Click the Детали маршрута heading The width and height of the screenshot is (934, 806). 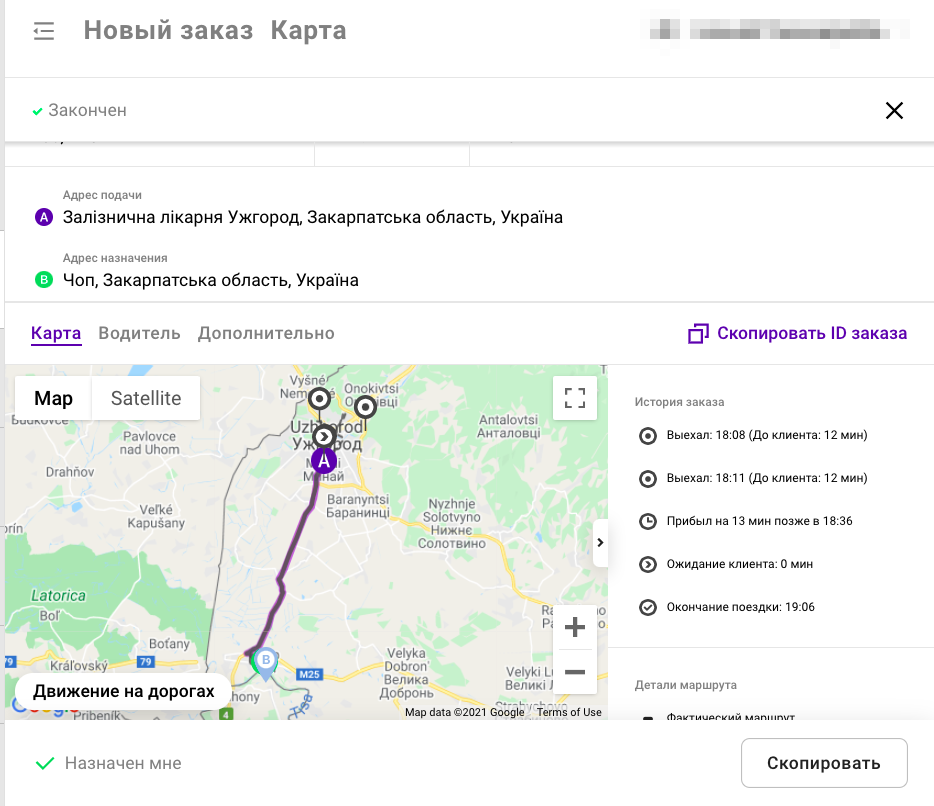[x=686, y=685]
